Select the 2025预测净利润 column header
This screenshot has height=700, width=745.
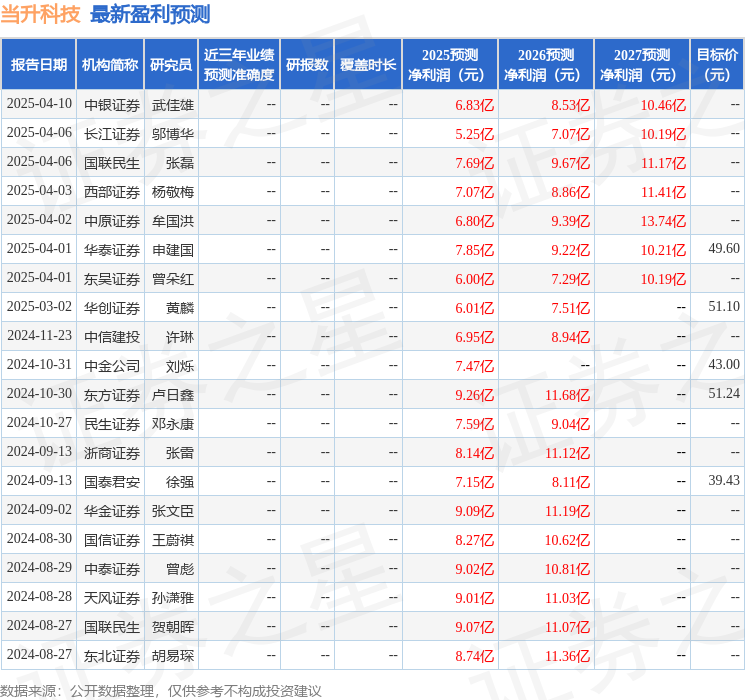pos(450,65)
